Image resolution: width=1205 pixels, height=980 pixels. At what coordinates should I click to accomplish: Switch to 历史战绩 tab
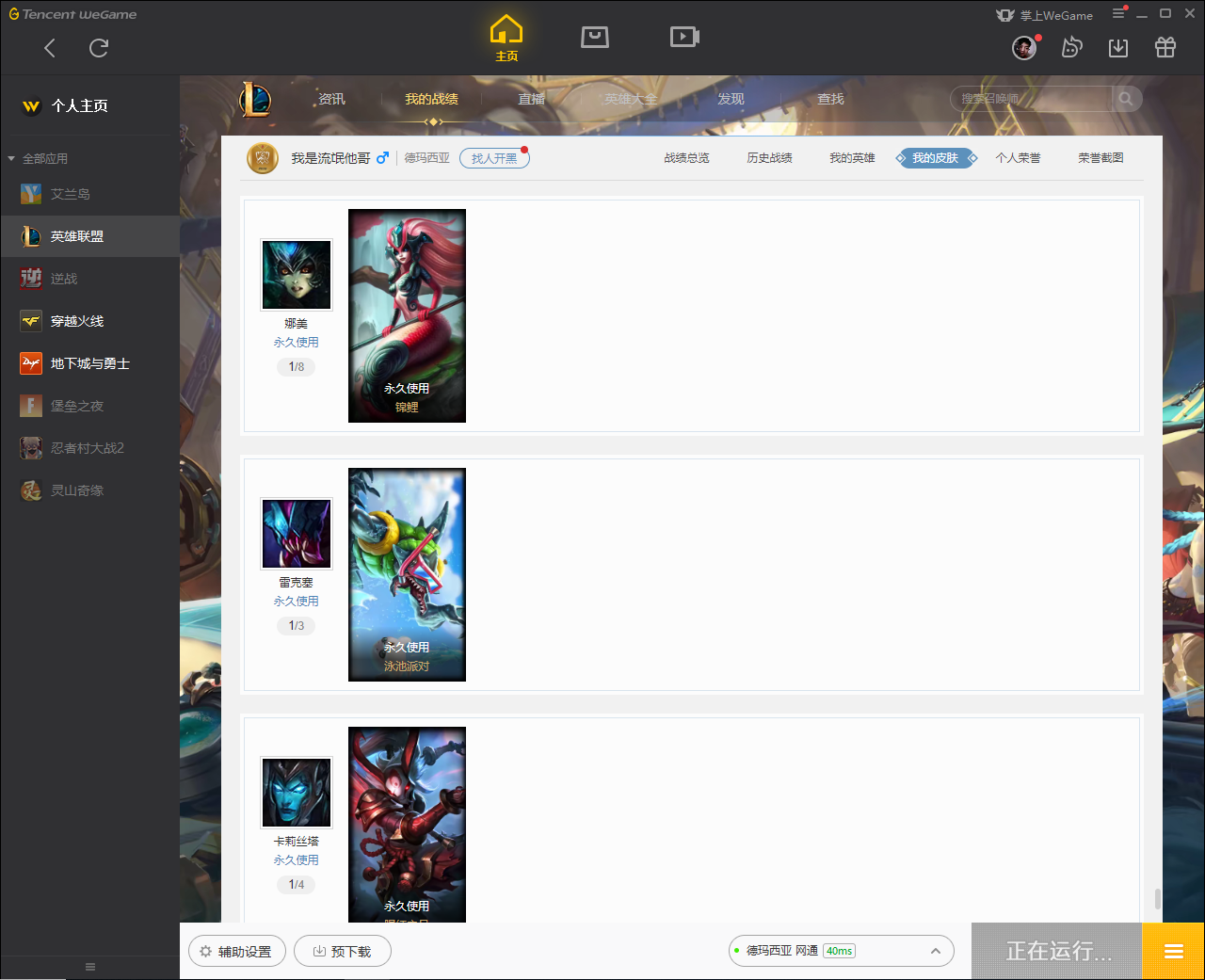(769, 158)
